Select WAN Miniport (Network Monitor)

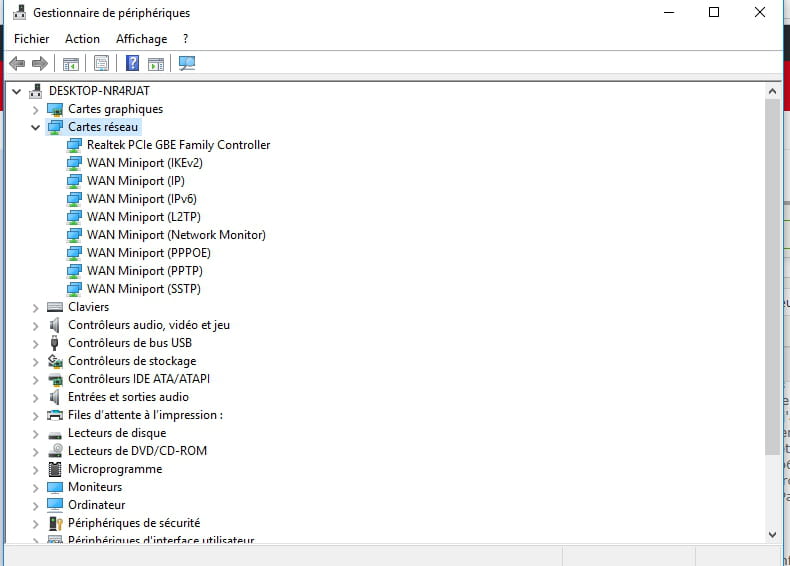coord(176,235)
